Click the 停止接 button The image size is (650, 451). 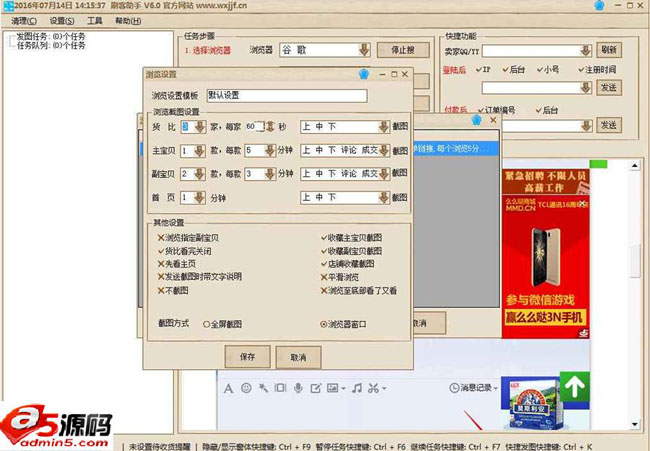(403, 50)
